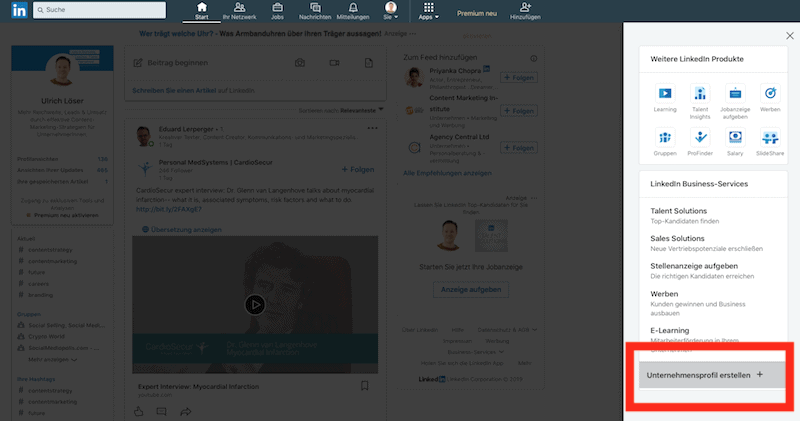Screen dimensions: 800x421
Task: Launch the ProFinder icon
Action: tap(700, 138)
